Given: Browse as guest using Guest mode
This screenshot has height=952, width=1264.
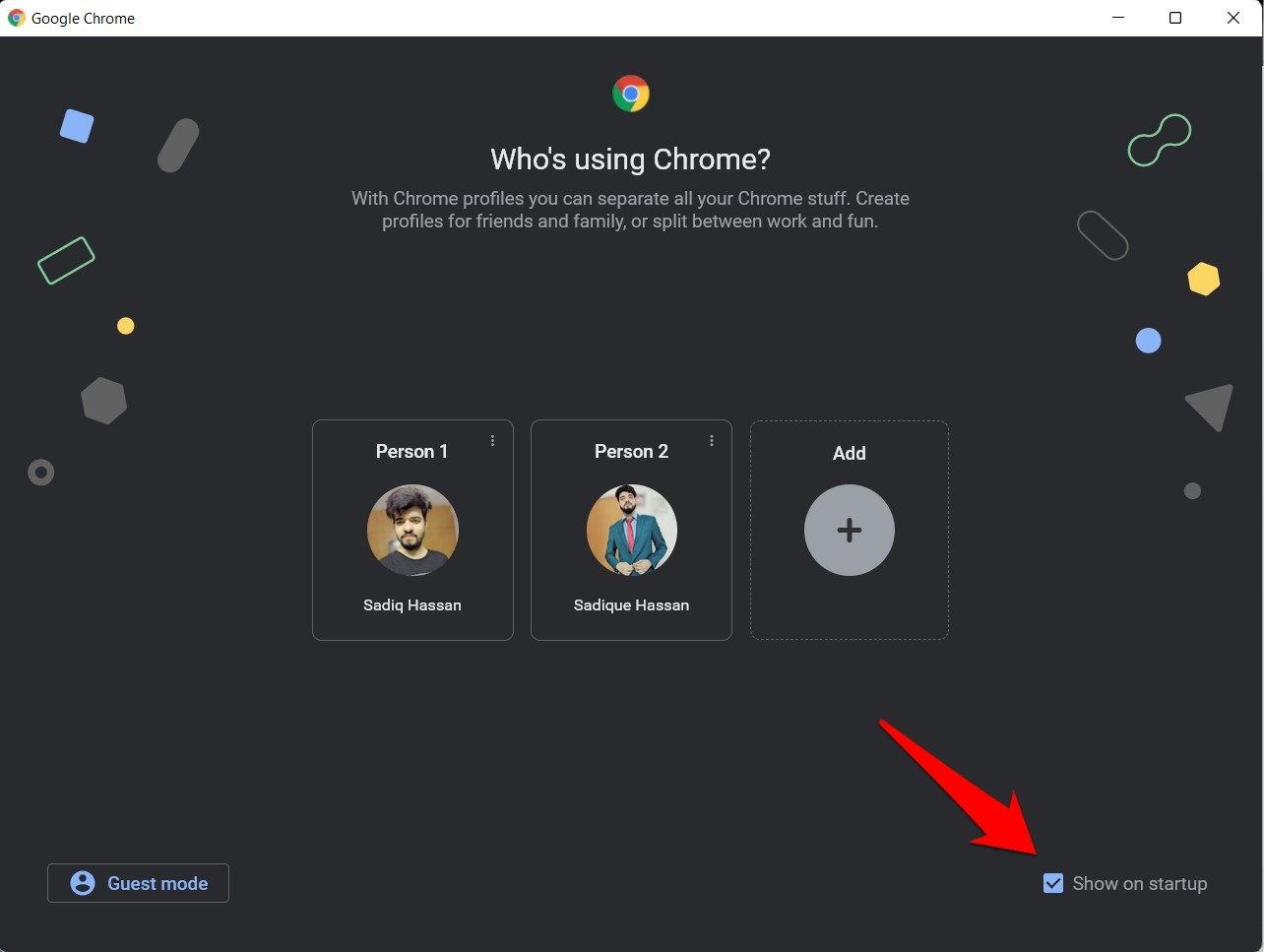Looking at the screenshot, I should point(138,883).
